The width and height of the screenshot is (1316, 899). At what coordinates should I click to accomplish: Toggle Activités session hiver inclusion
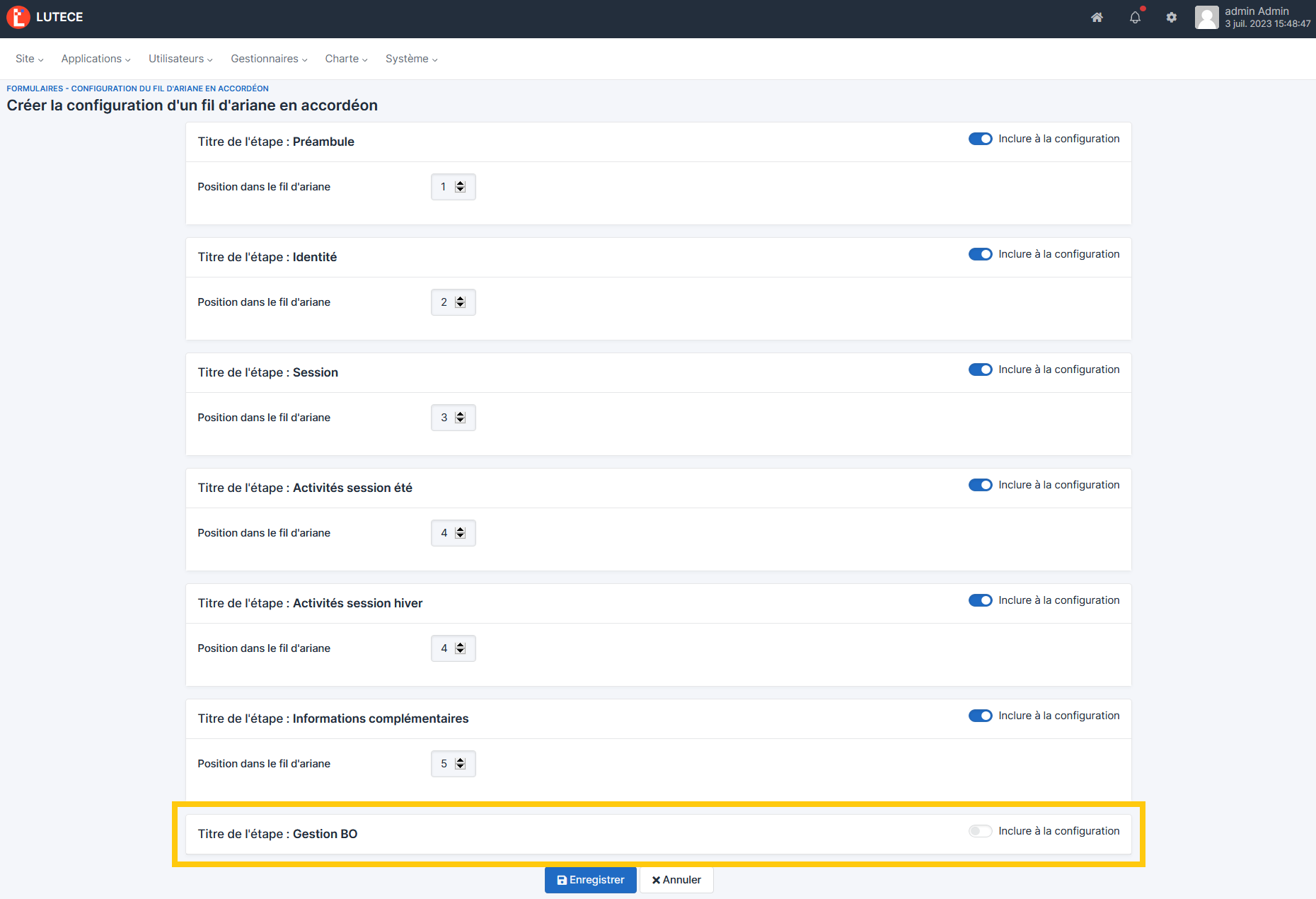(980, 601)
